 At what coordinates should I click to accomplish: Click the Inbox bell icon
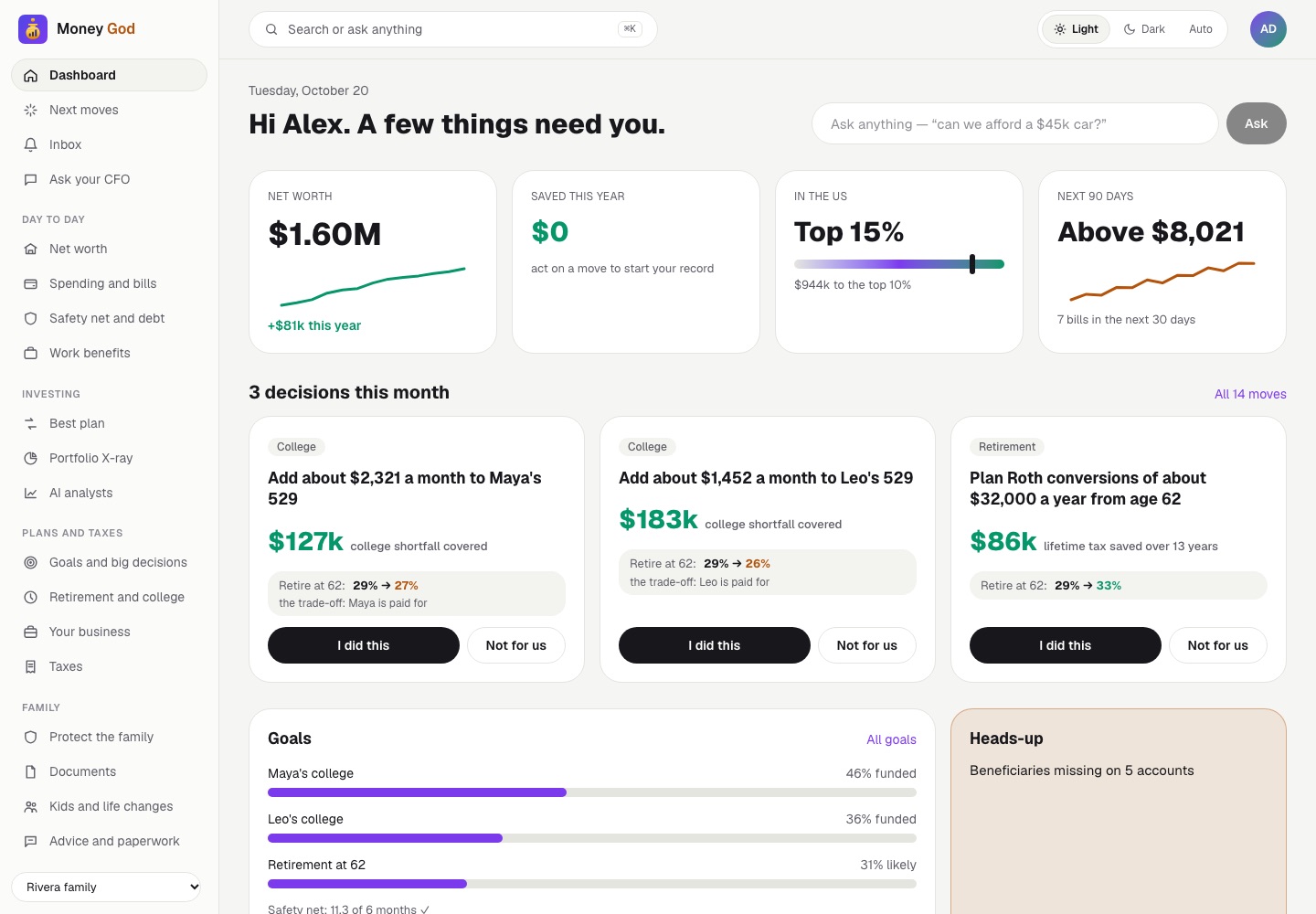pos(30,145)
